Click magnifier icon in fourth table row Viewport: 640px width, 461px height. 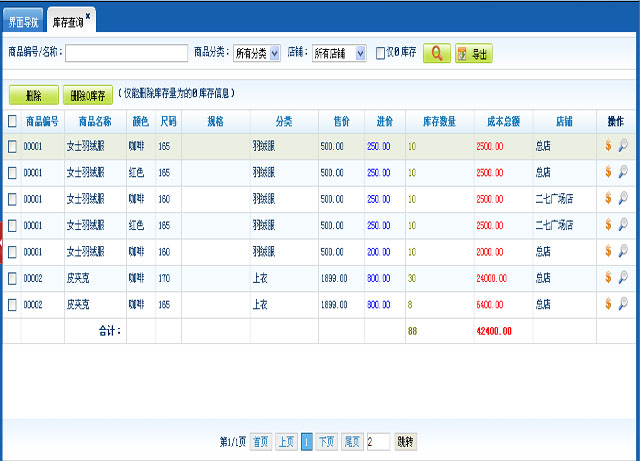click(x=622, y=225)
